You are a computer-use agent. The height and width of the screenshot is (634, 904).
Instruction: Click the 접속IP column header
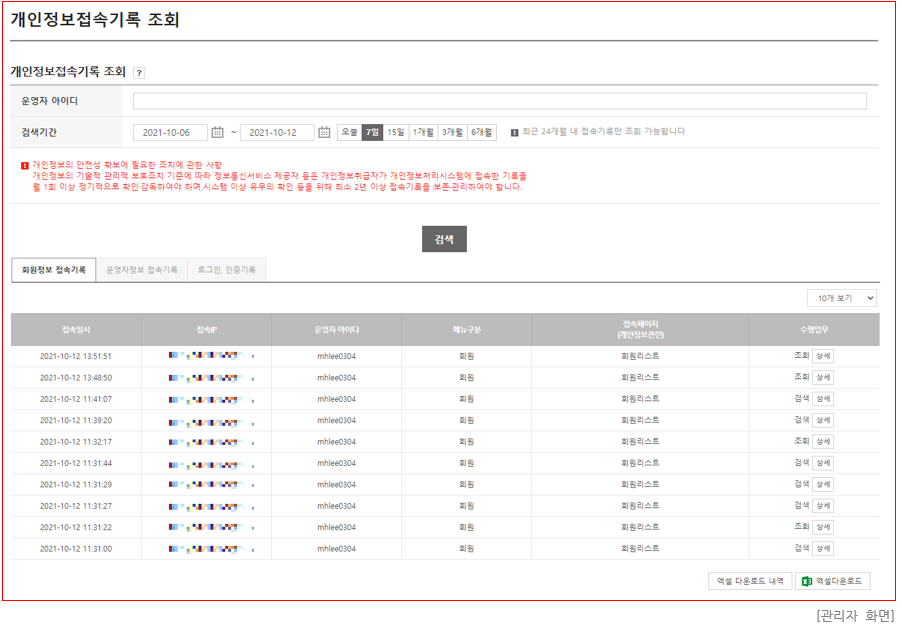[x=206, y=330]
